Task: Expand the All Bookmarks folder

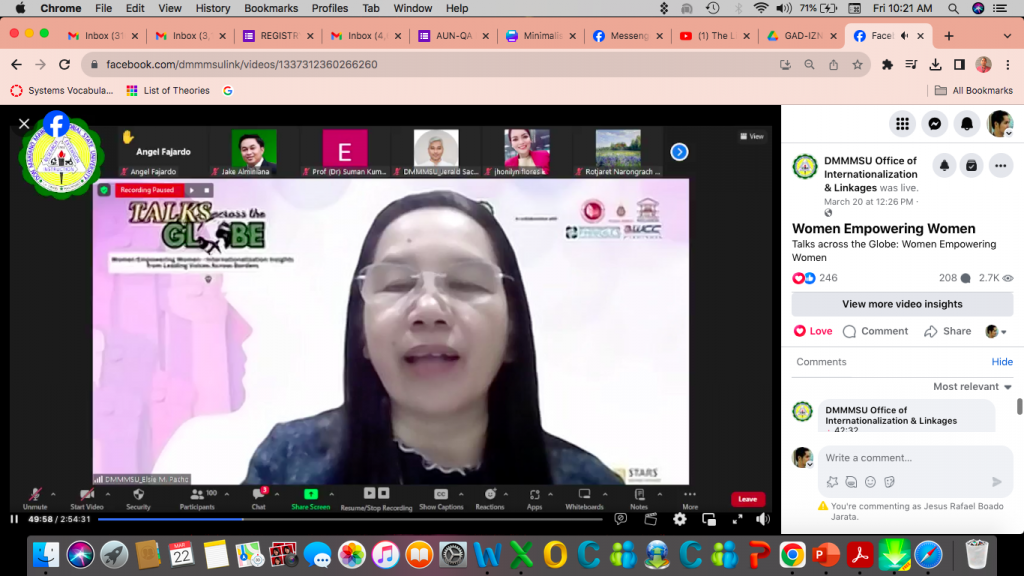Action: (974, 91)
